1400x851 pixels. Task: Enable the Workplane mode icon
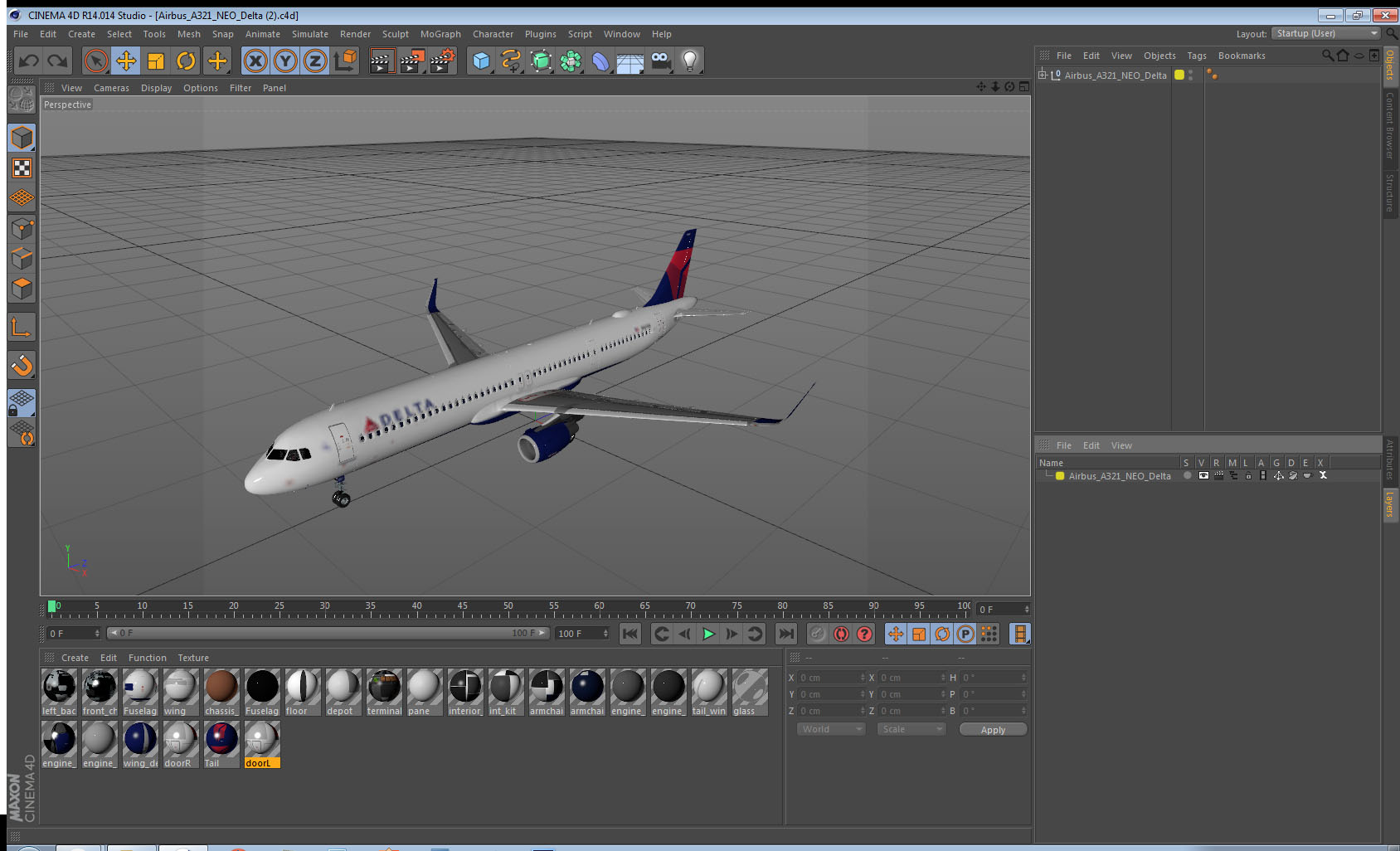pyautogui.click(x=22, y=198)
